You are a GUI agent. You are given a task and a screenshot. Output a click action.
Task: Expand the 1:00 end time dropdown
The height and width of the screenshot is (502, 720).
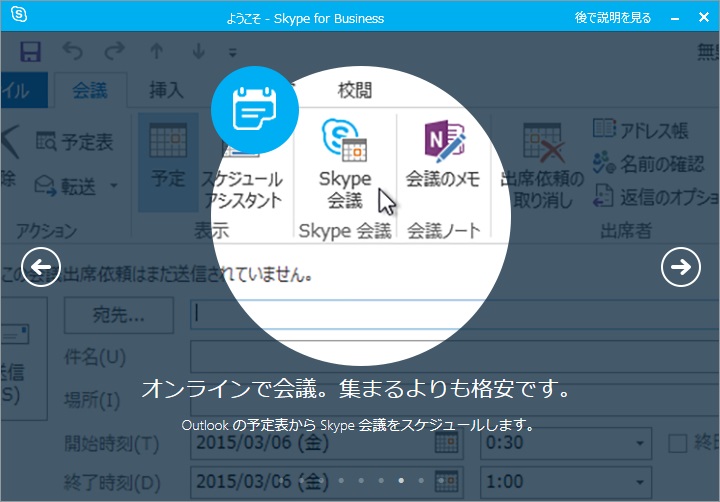coord(639,482)
